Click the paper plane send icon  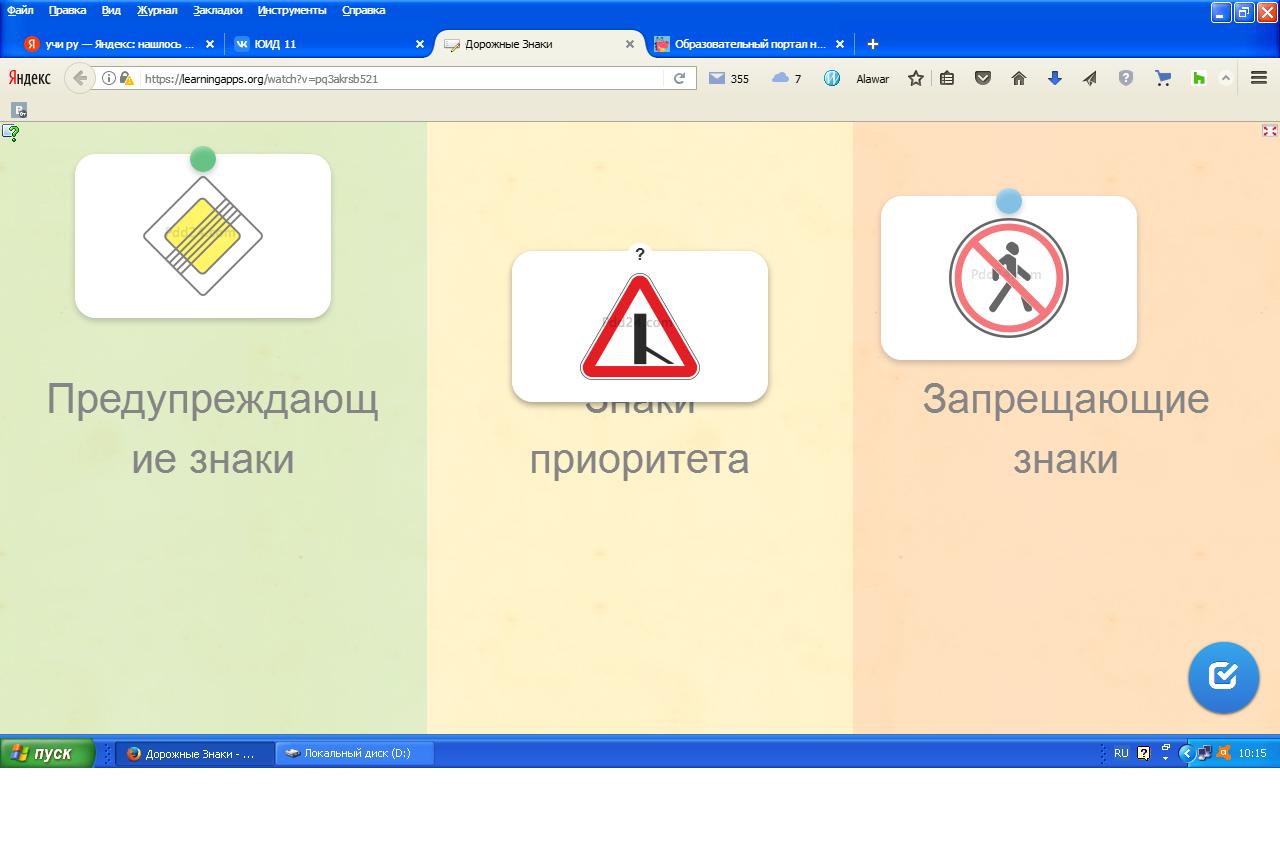pos(1090,78)
